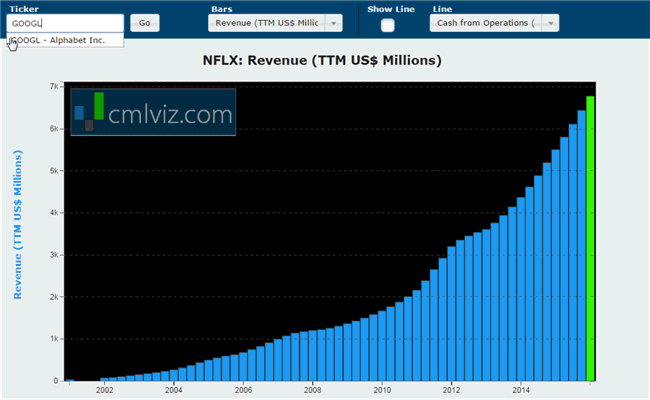Click the 2014 x-axis label

pyautogui.click(x=521, y=390)
